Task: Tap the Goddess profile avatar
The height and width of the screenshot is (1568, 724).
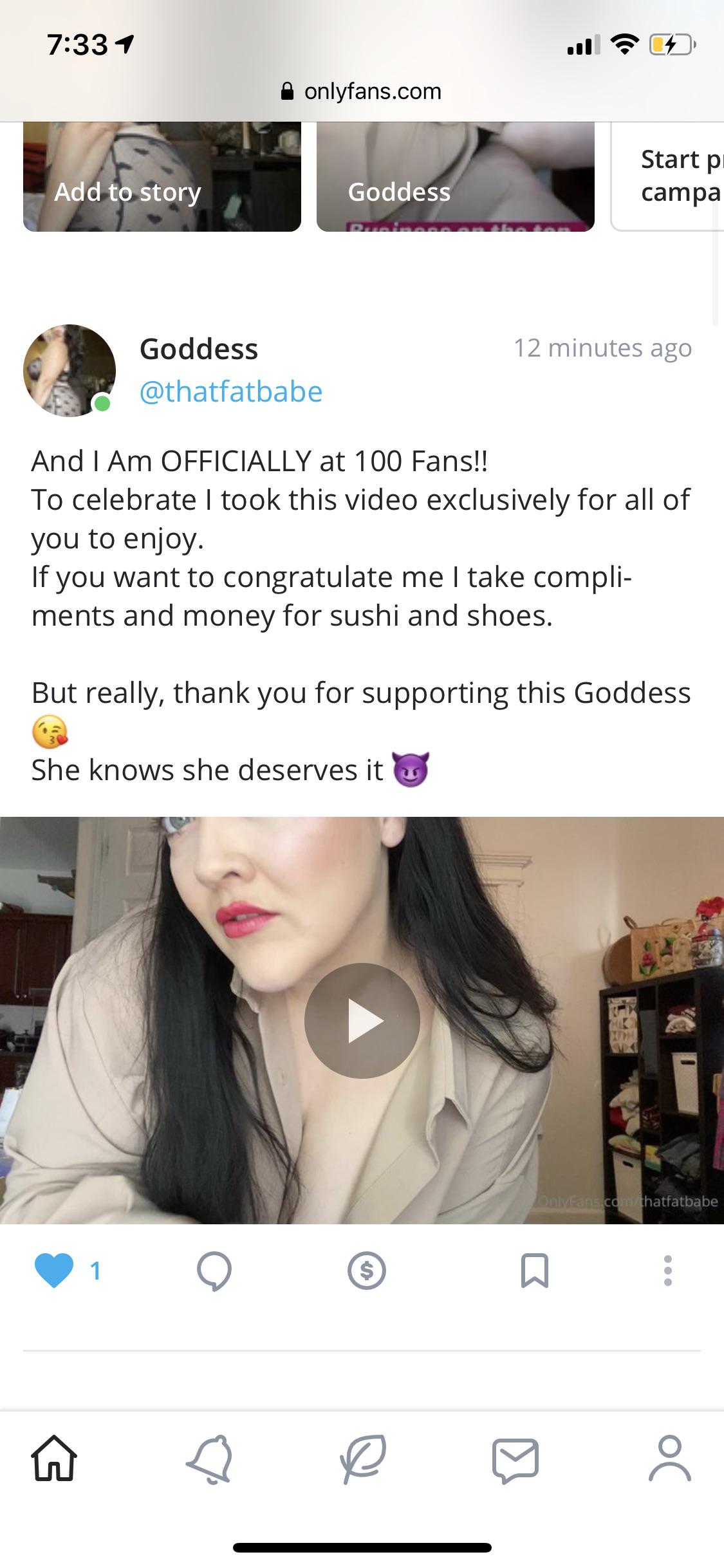Action: [x=70, y=370]
